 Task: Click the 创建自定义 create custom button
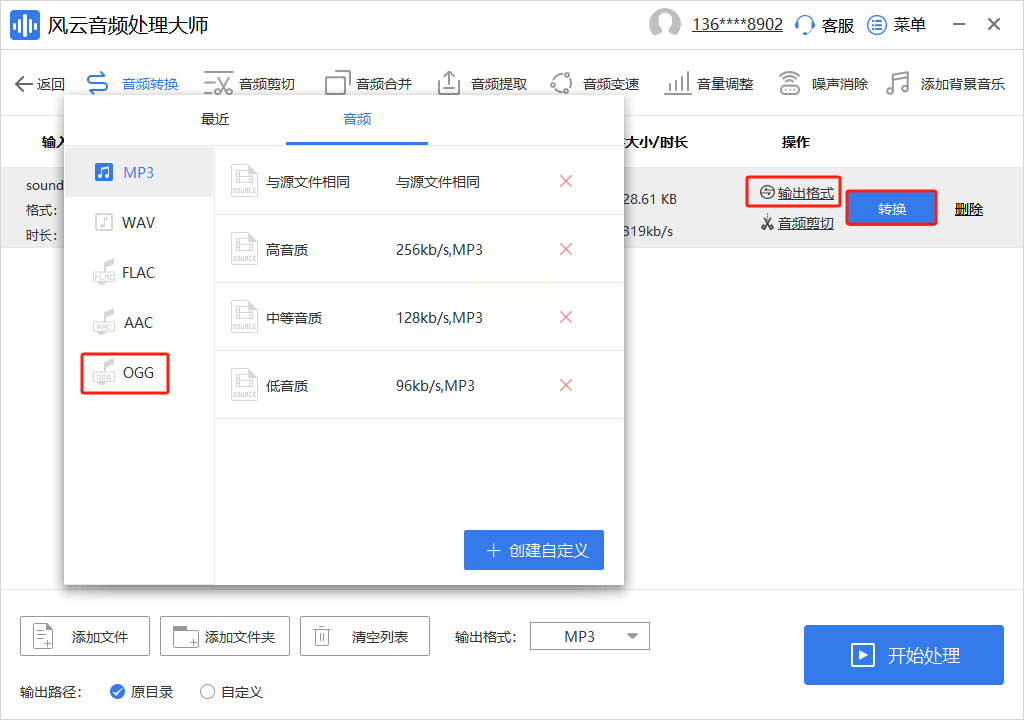point(534,550)
